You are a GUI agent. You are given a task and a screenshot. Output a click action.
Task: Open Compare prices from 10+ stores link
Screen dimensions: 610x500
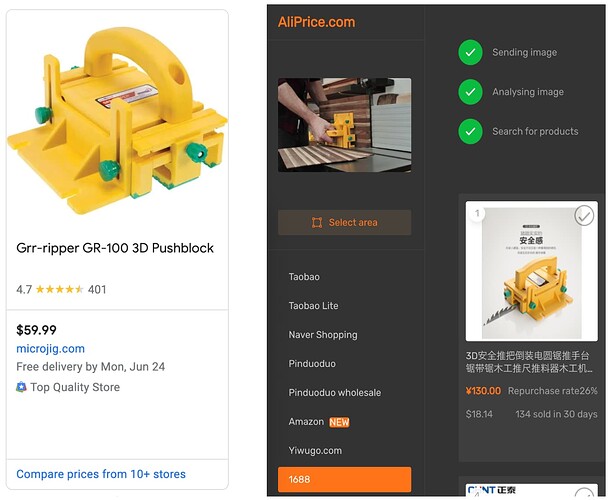click(x=101, y=474)
